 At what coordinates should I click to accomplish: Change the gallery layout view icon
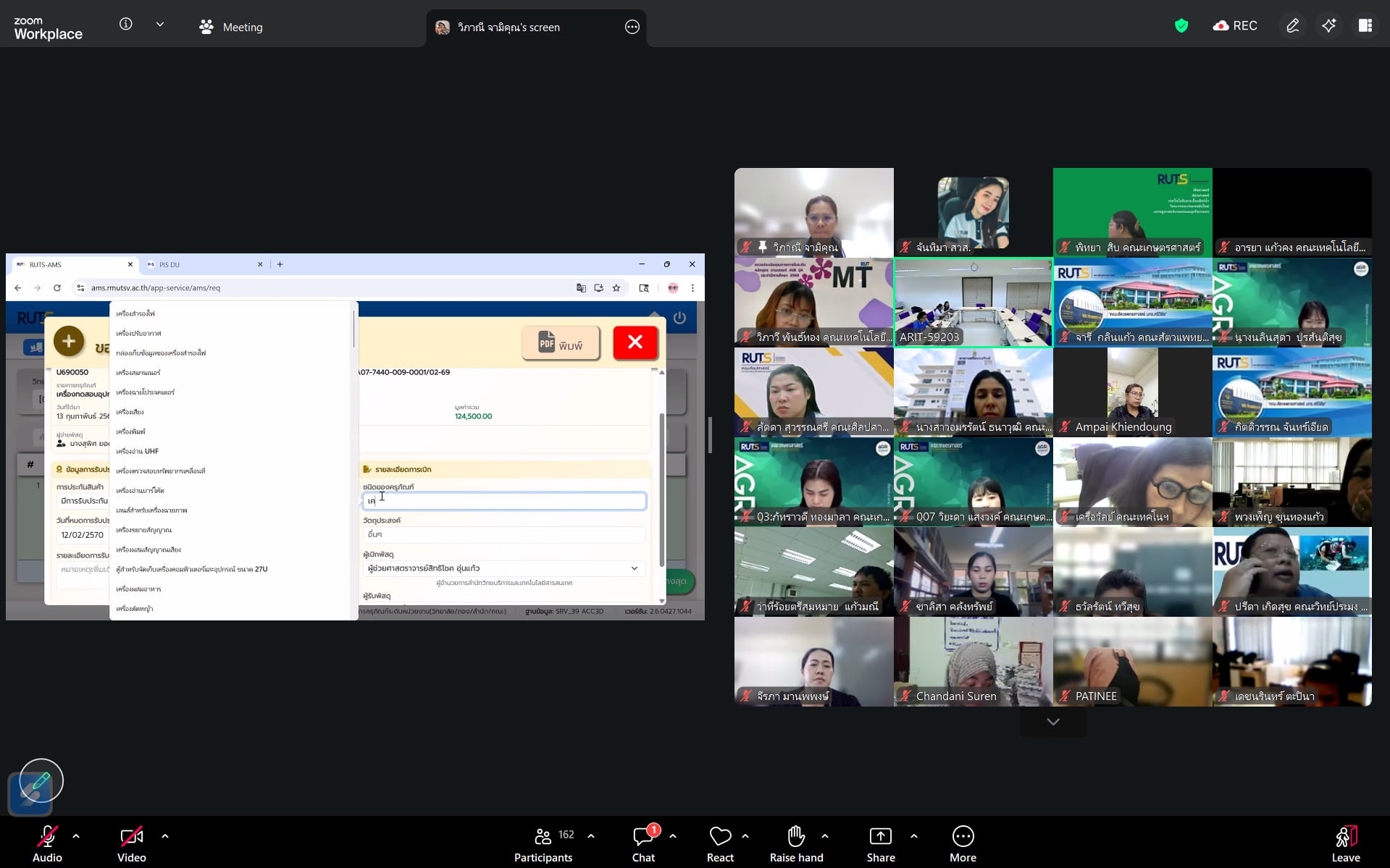point(1365,26)
